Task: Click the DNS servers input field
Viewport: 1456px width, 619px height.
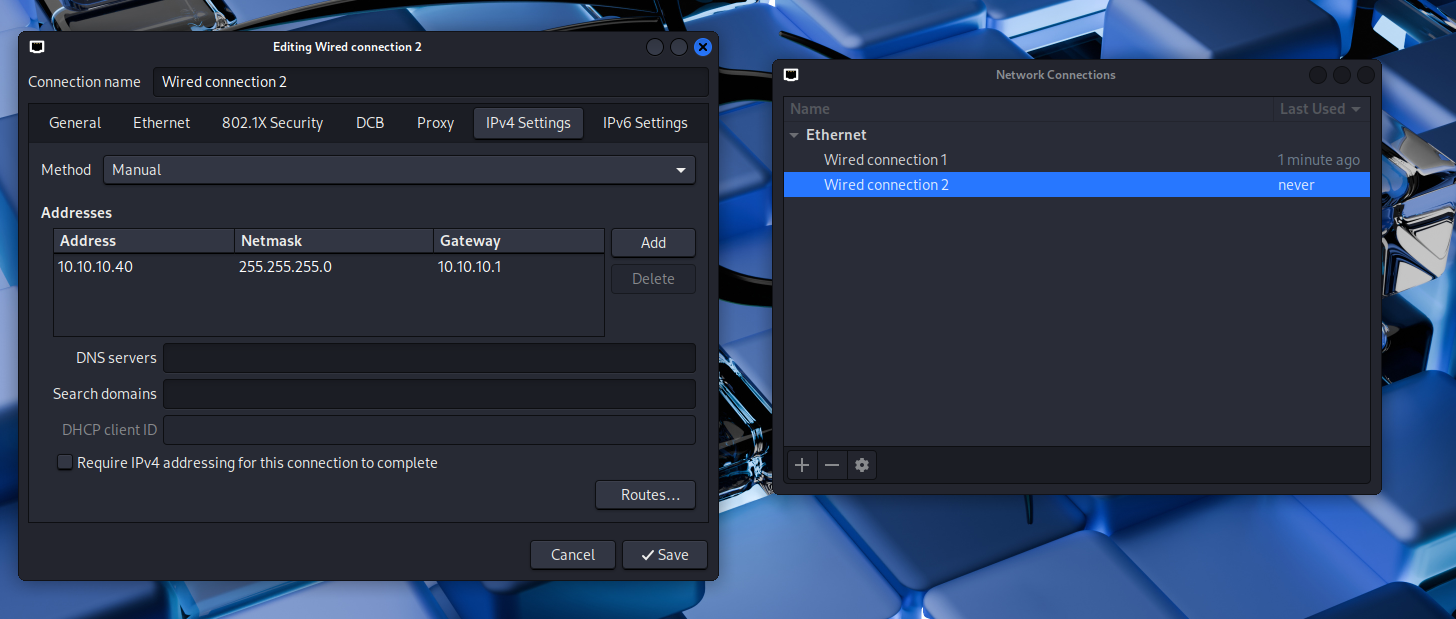Action: 429,358
